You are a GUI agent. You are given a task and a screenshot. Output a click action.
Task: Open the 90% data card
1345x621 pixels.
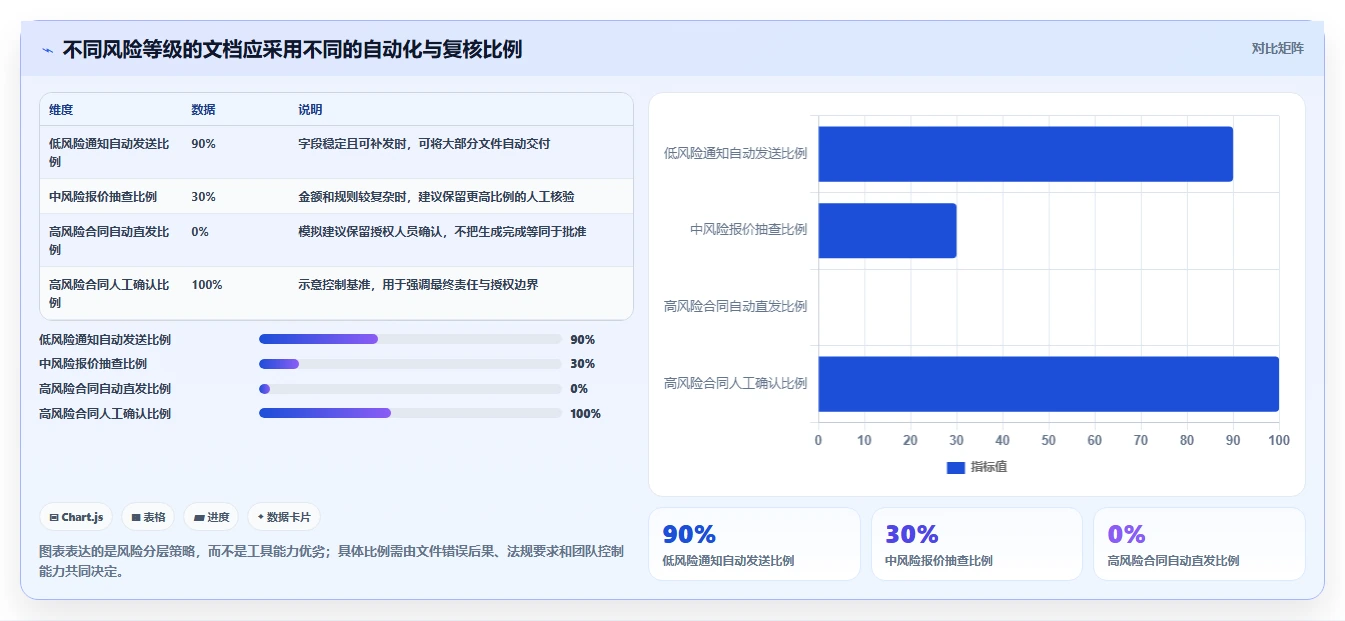pos(754,544)
